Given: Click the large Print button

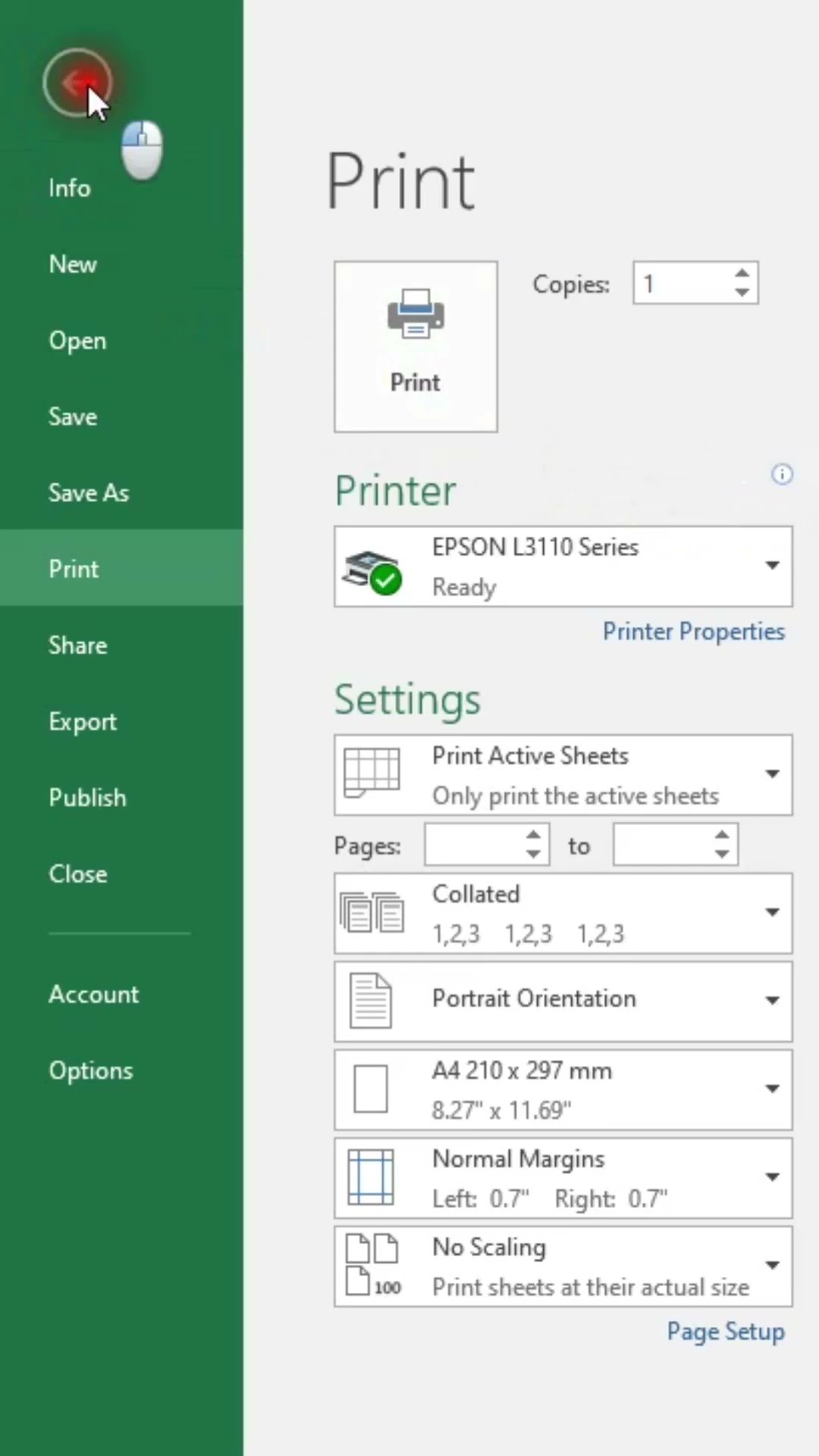Looking at the screenshot, I should [416, 347].
